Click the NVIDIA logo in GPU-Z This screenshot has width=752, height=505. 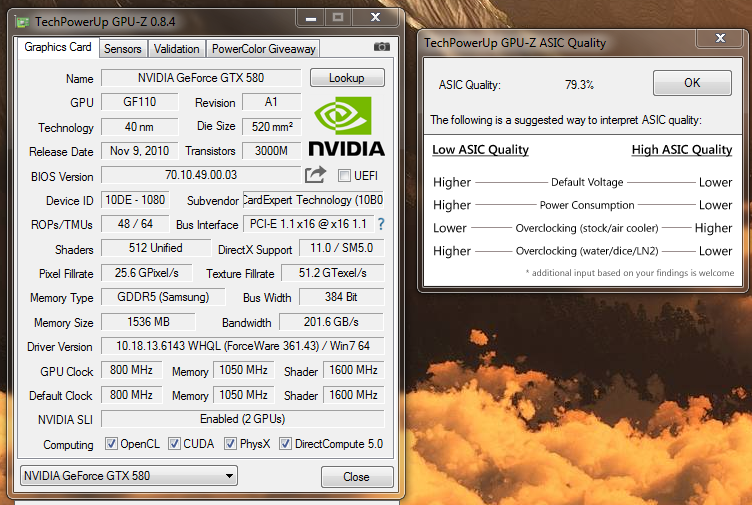(x=346, y=127)
